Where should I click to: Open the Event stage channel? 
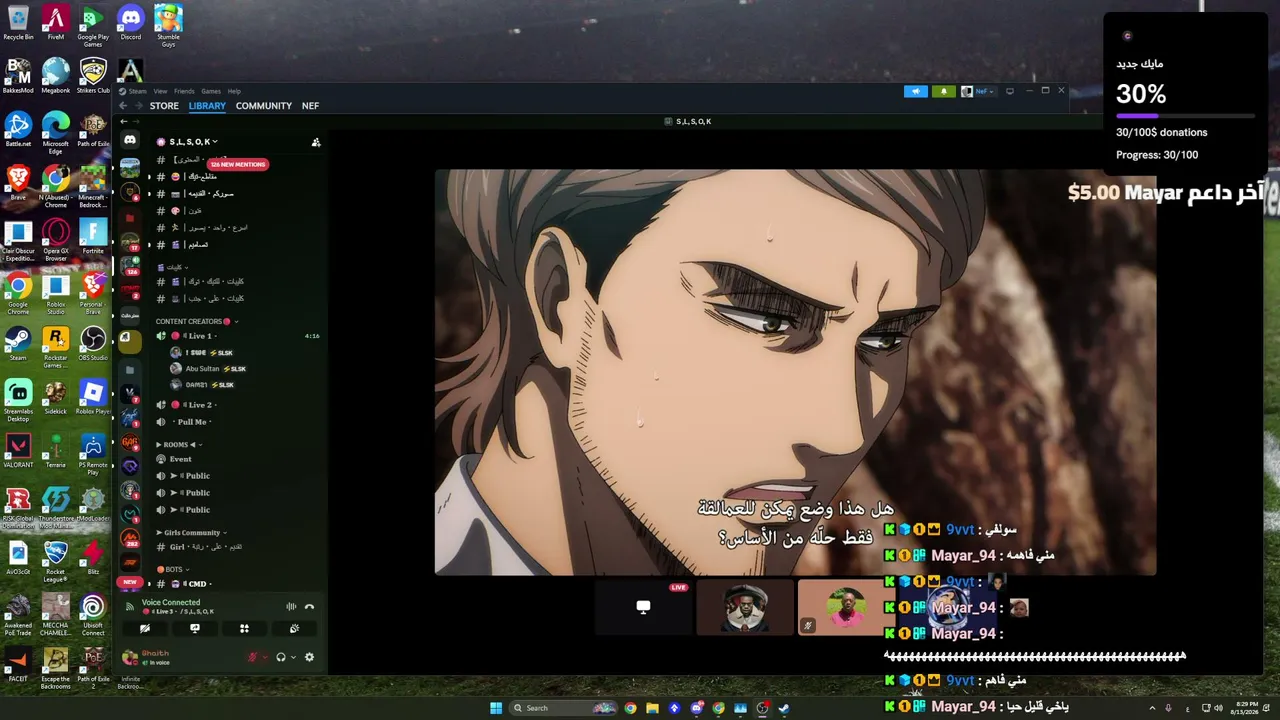(x=238, y=459)
